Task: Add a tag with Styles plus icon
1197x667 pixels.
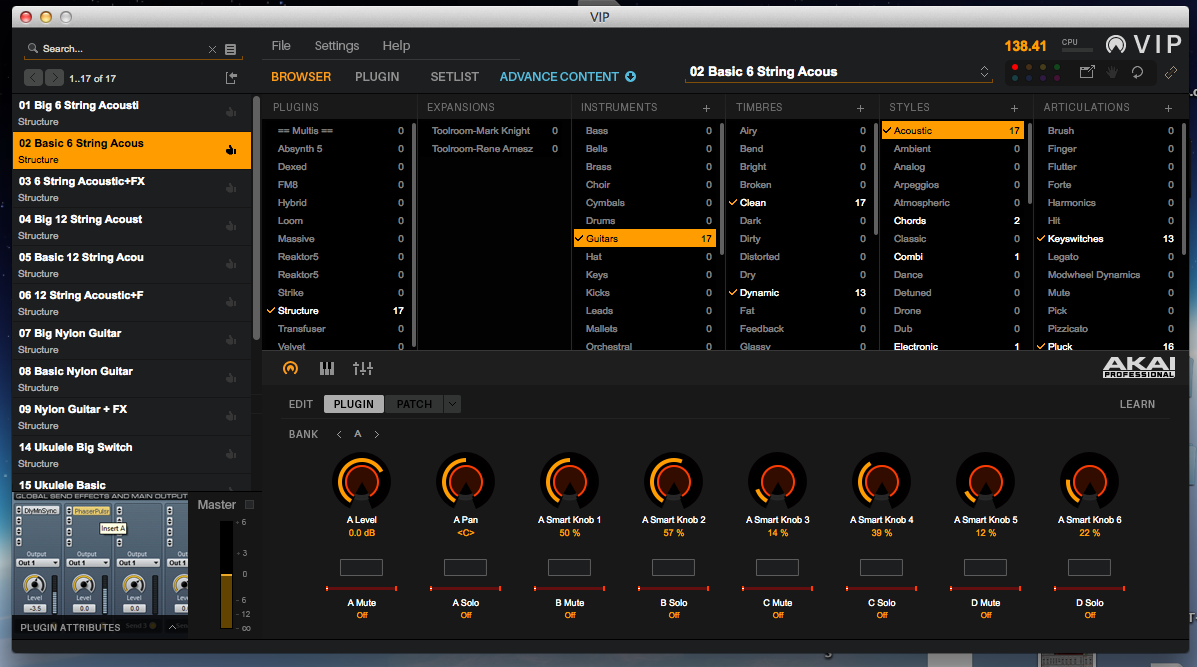Action: coord(1015,108)
